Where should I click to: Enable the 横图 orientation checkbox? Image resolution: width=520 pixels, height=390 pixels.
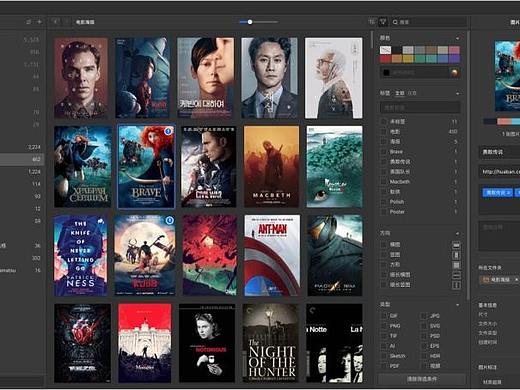[384, 245]
